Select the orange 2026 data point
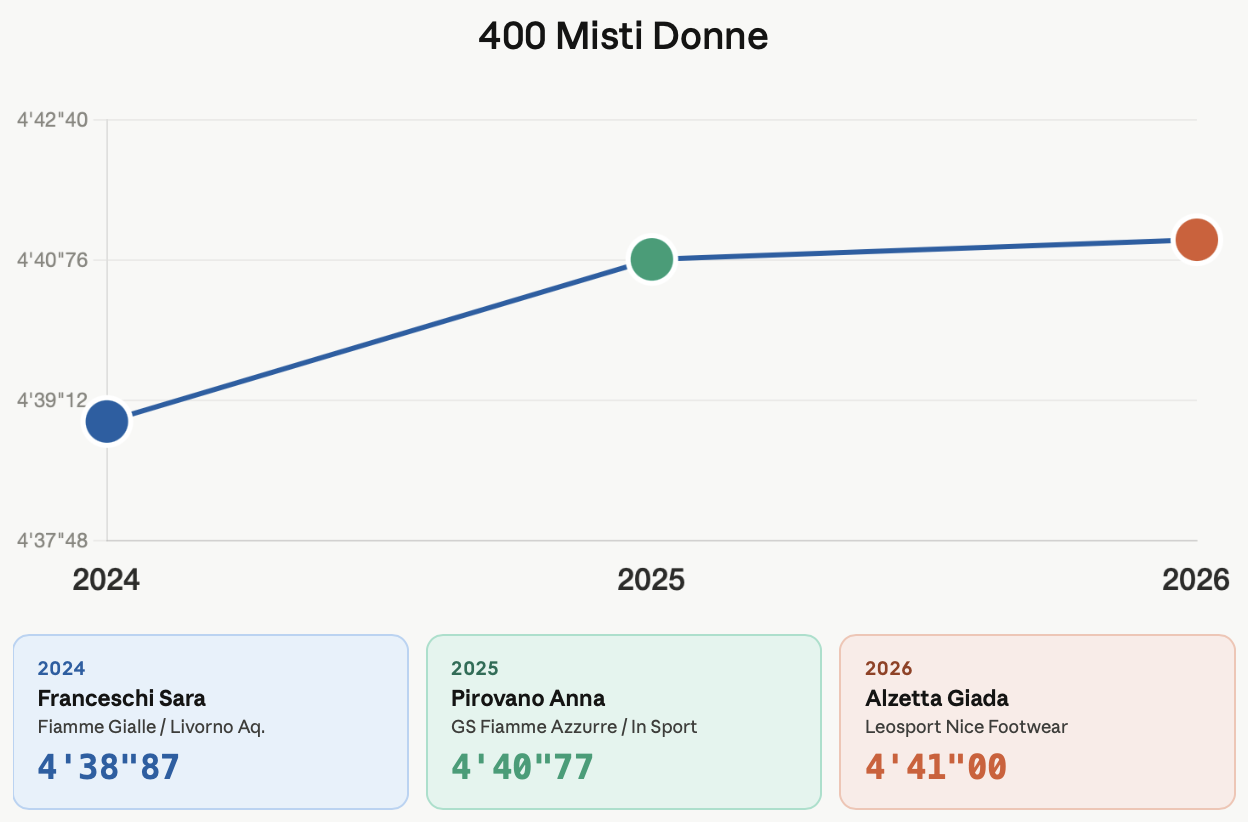1248x822 pixels. (1196, 240)
